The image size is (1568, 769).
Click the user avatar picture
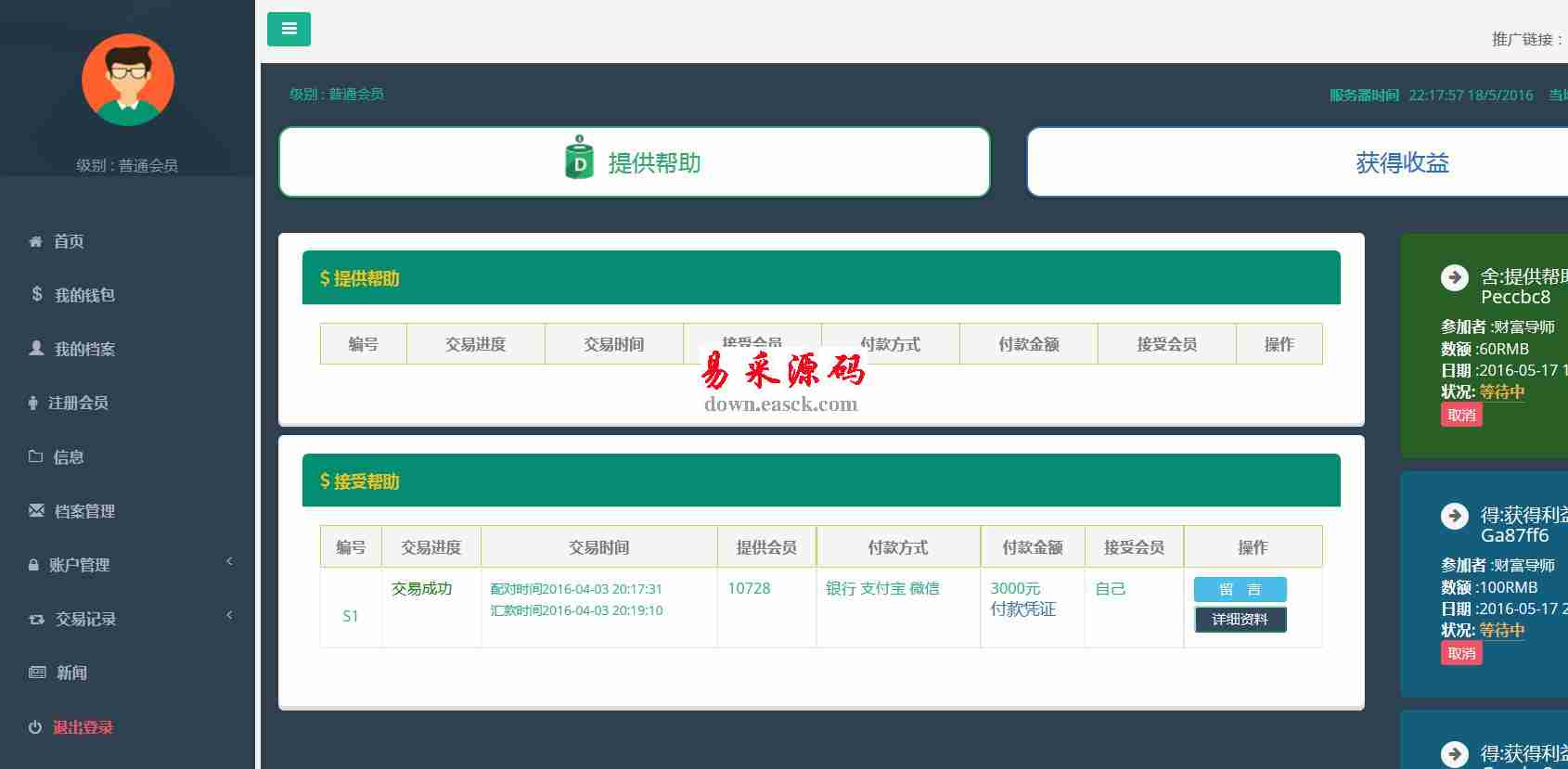click(128, 80)
